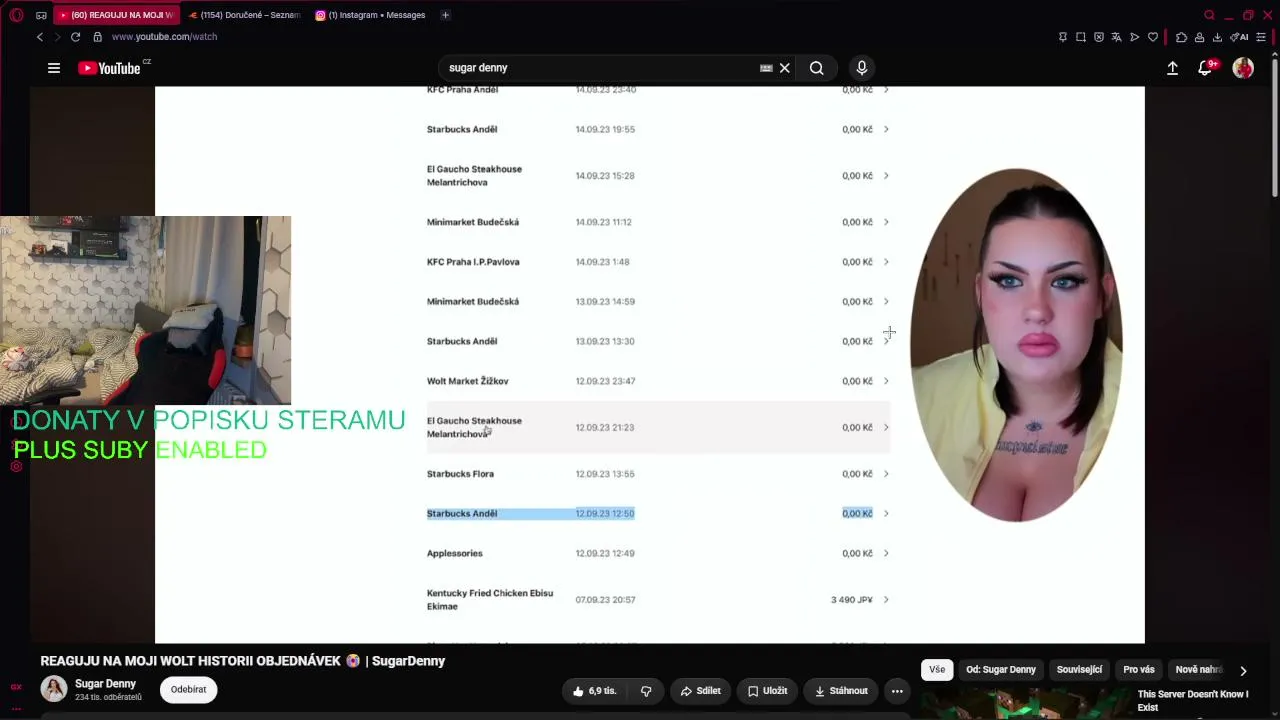
Task: Expand the Minimarket Budečská 14.09.23 order chevron
Action: click(x=886, y=222)
